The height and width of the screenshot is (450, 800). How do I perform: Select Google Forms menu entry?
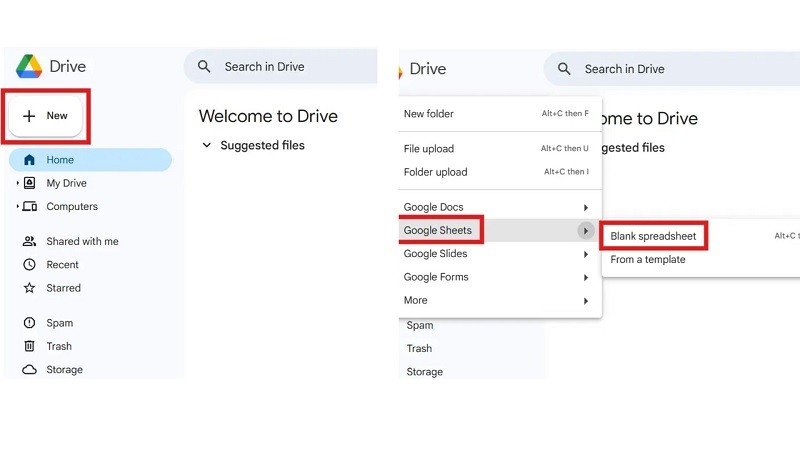[500, 277]
